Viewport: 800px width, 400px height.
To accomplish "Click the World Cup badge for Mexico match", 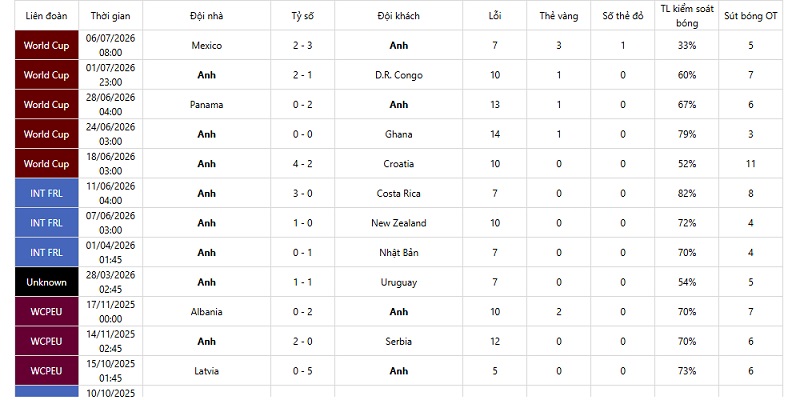I will 46,45.
